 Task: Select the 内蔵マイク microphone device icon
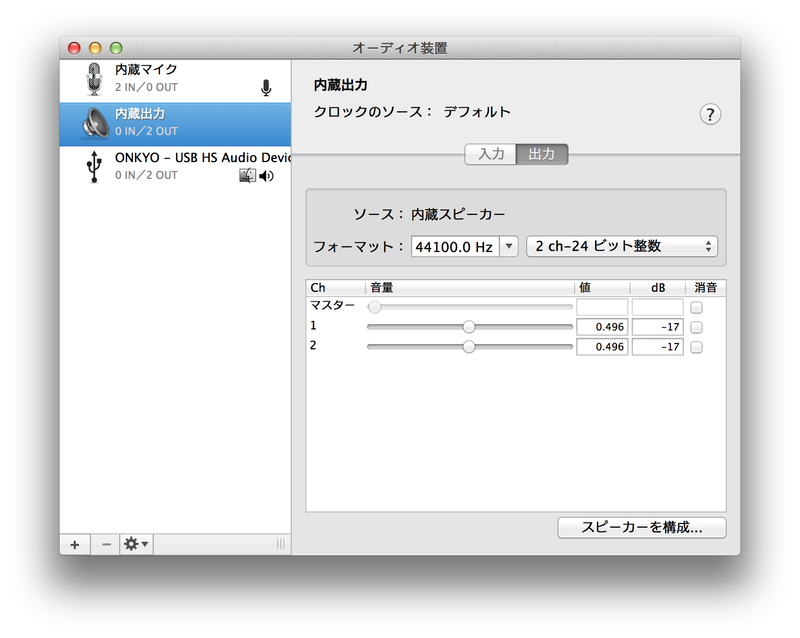pos(94,79)
